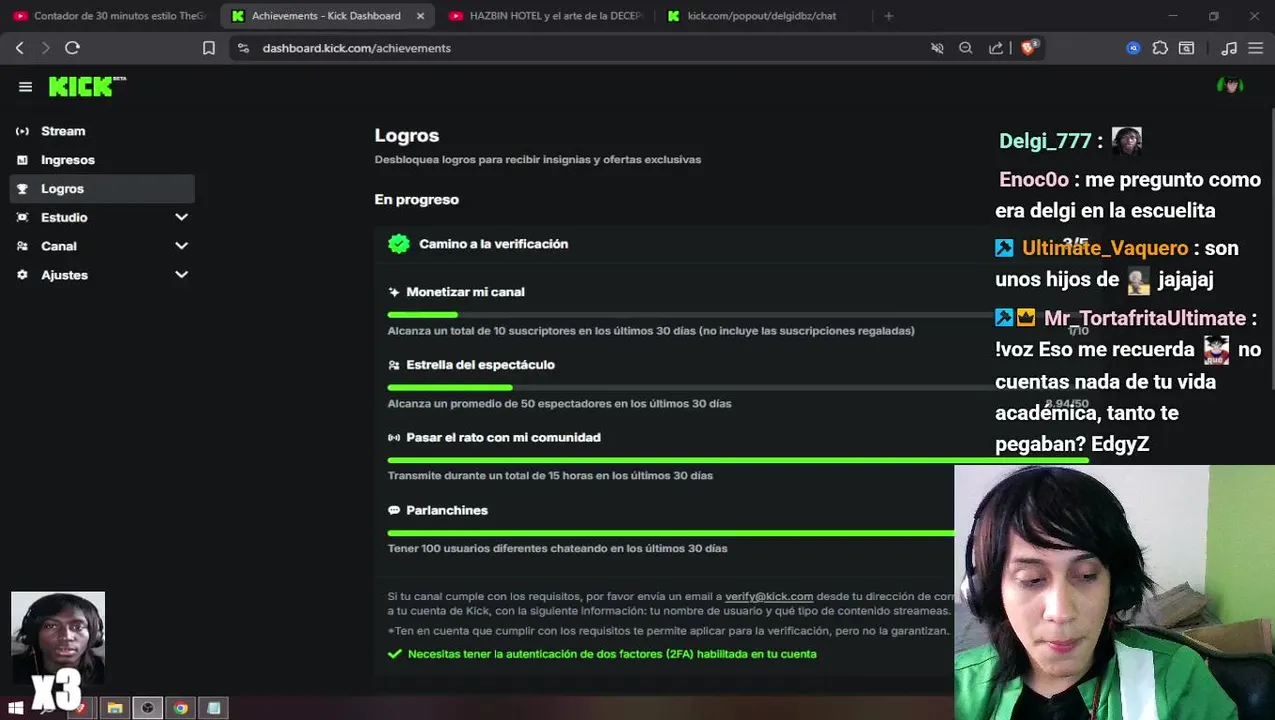Expand the Canal sidebar chevron
1275x720 pixels.
(181, 246)
